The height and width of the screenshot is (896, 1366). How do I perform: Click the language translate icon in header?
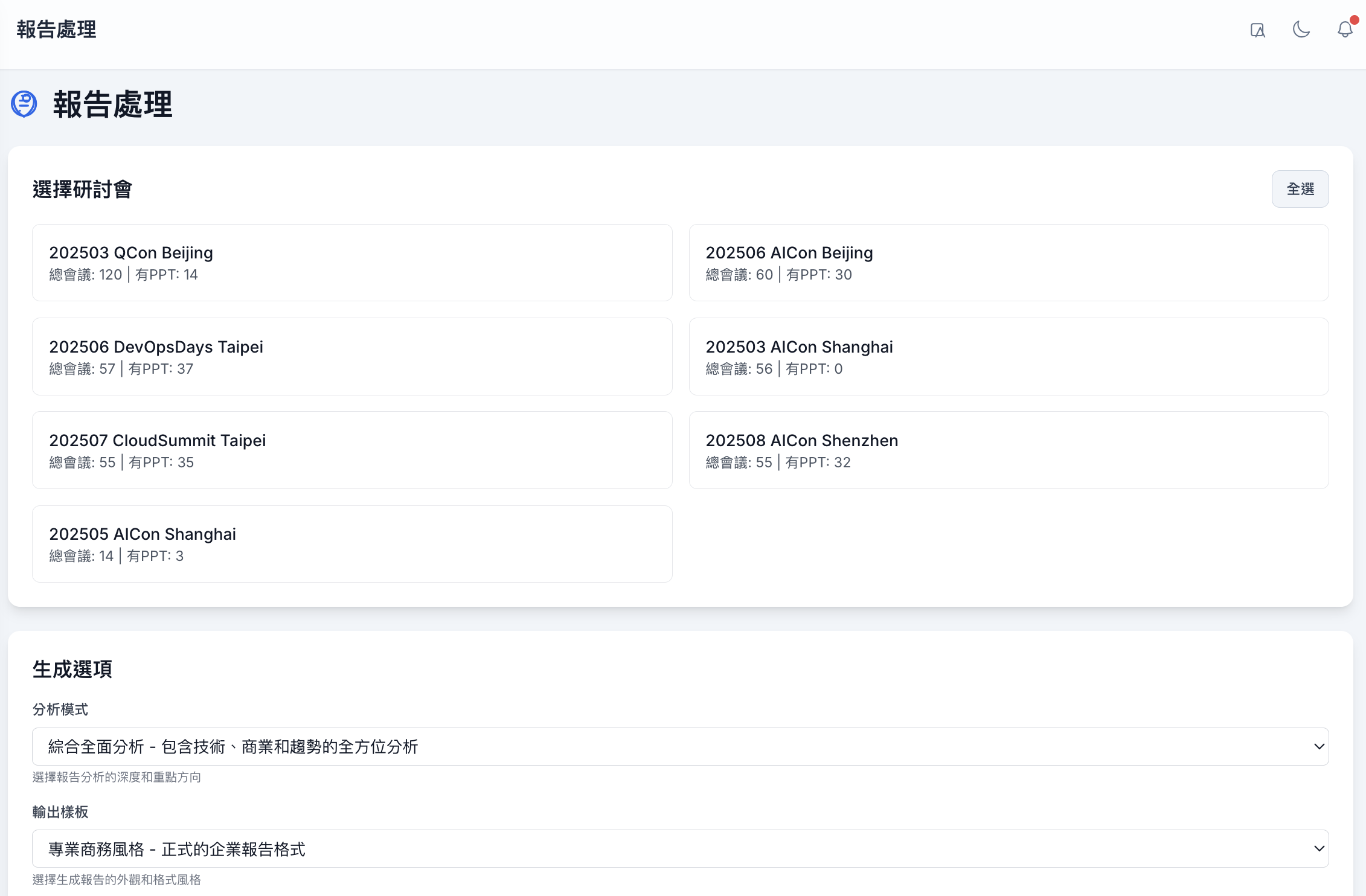point(1257,30)
